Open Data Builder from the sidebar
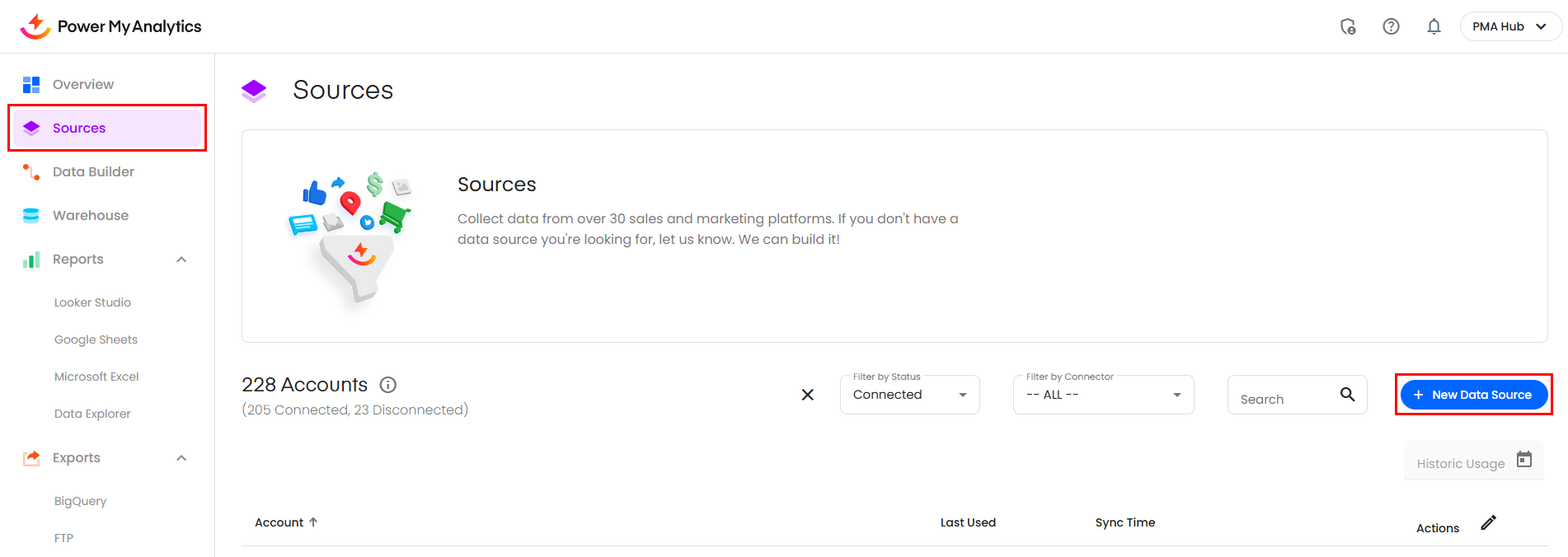This screenshot has width=1568, height=557. tap(93, 171)
